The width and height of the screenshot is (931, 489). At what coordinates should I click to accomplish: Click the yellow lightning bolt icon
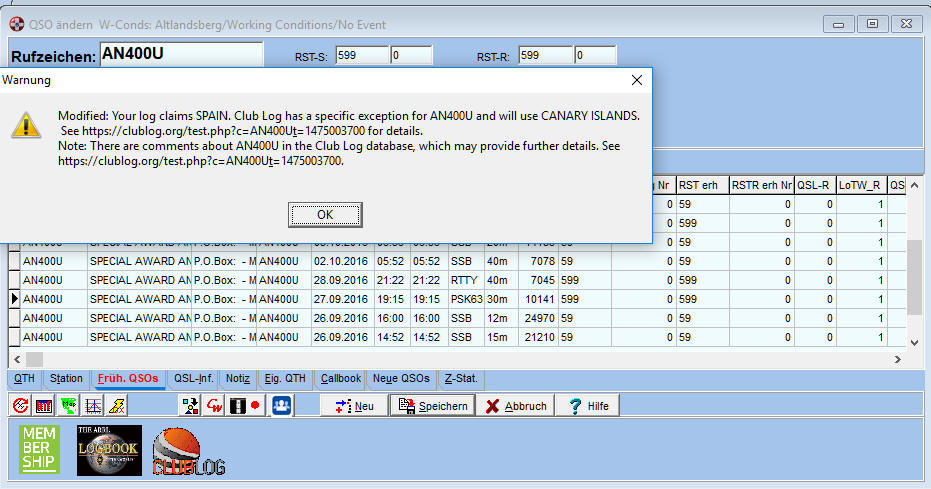pos(117,406)
